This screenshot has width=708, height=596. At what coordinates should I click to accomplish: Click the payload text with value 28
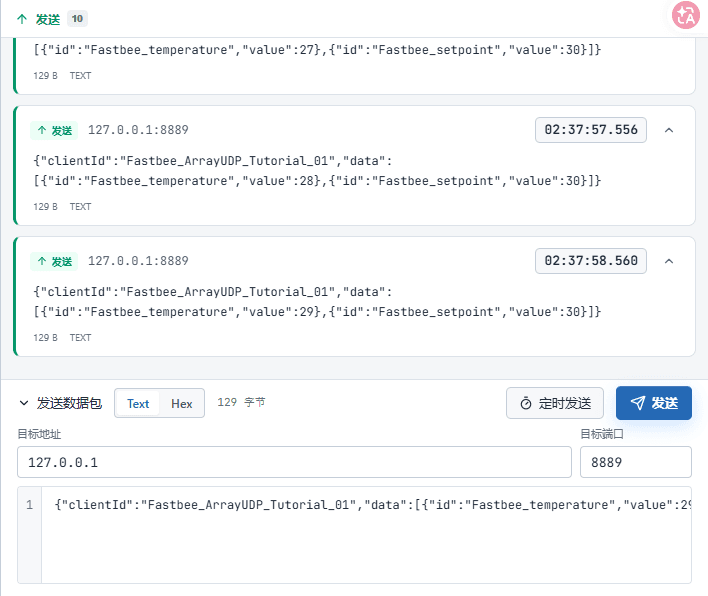(317, 171)
